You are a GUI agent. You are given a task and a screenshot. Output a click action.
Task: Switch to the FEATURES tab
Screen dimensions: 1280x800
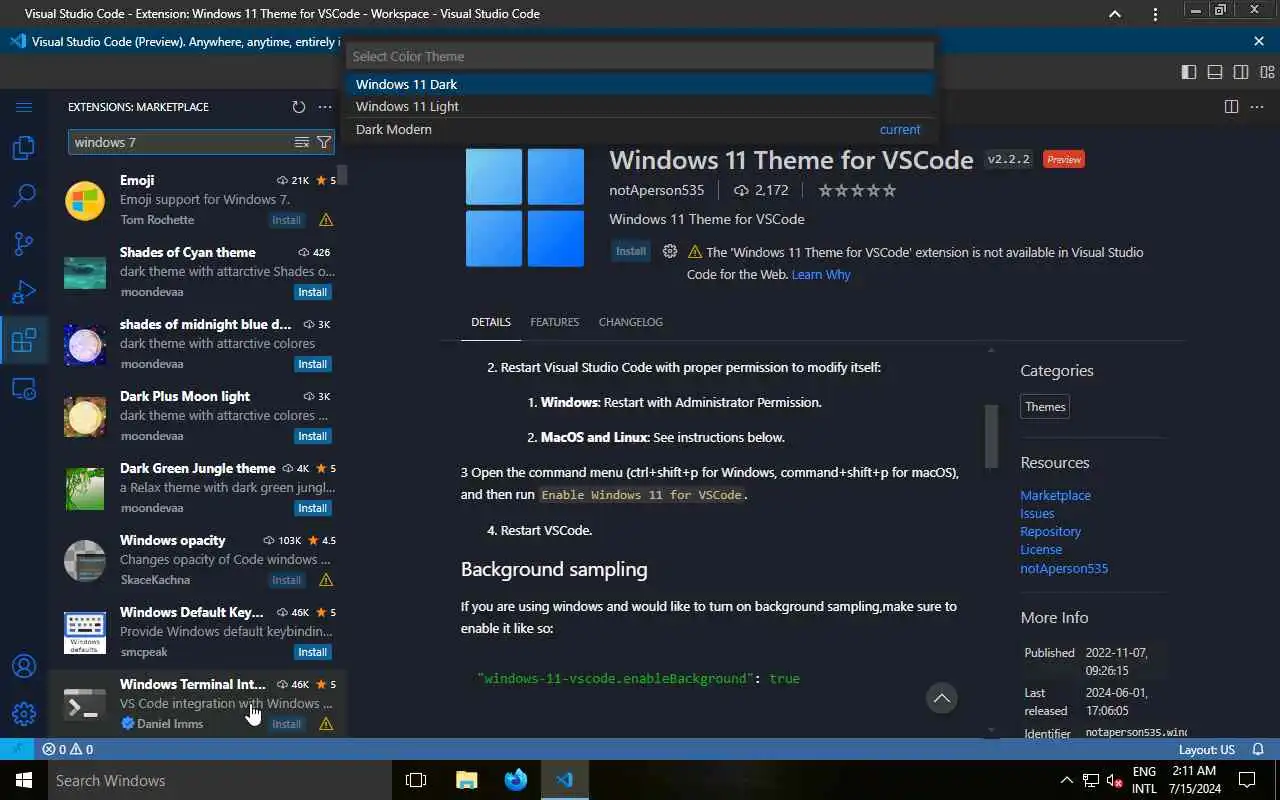(x=554, y=322)
